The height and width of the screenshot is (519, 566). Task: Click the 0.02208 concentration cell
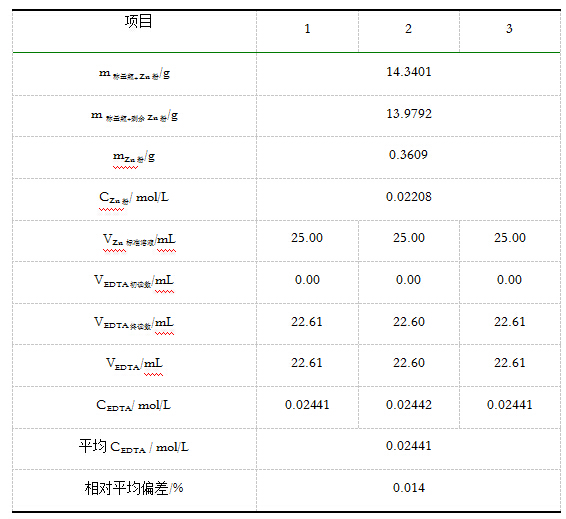pyautogui.click(x=409, y=200)
